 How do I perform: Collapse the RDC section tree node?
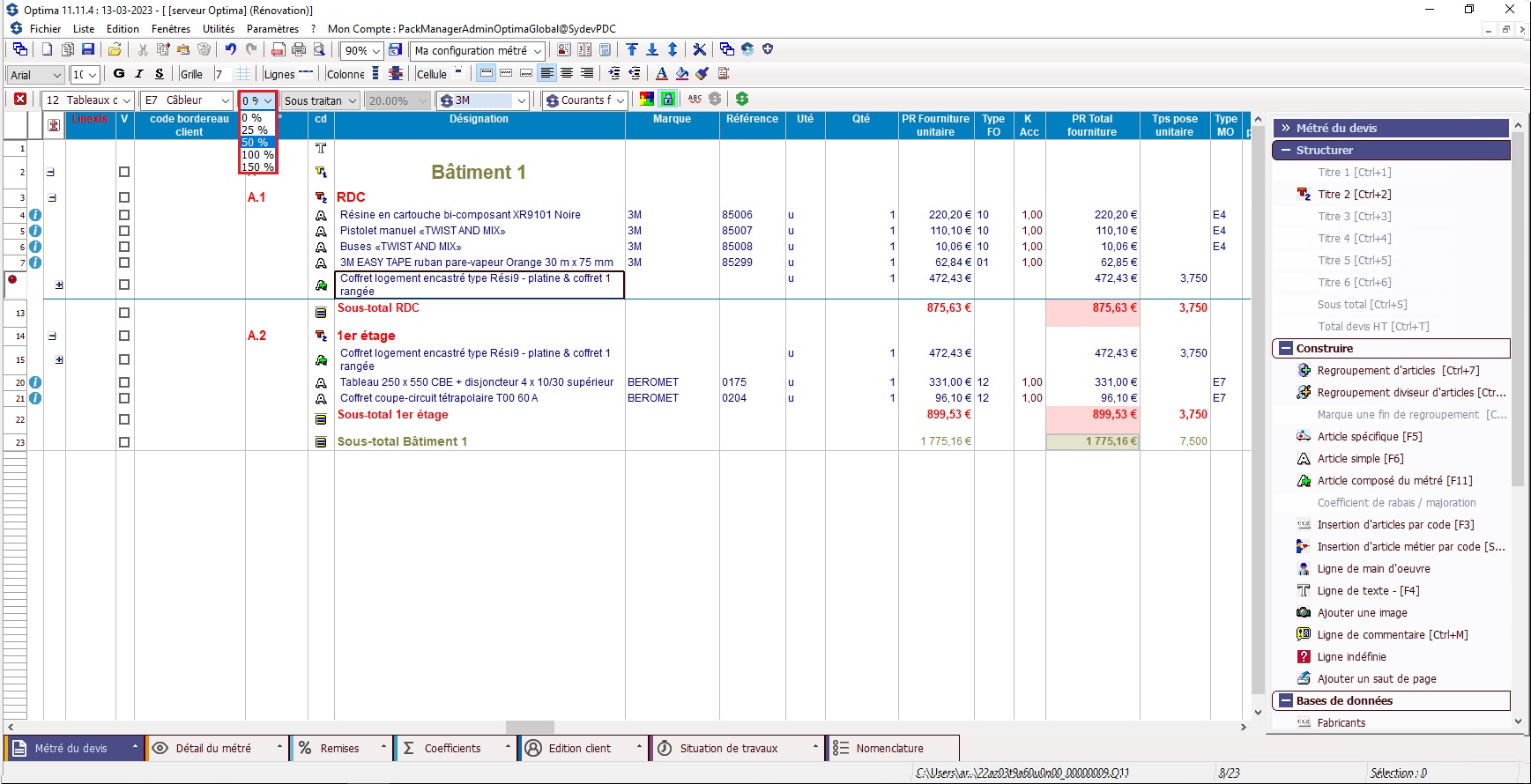tap(52, 198)
